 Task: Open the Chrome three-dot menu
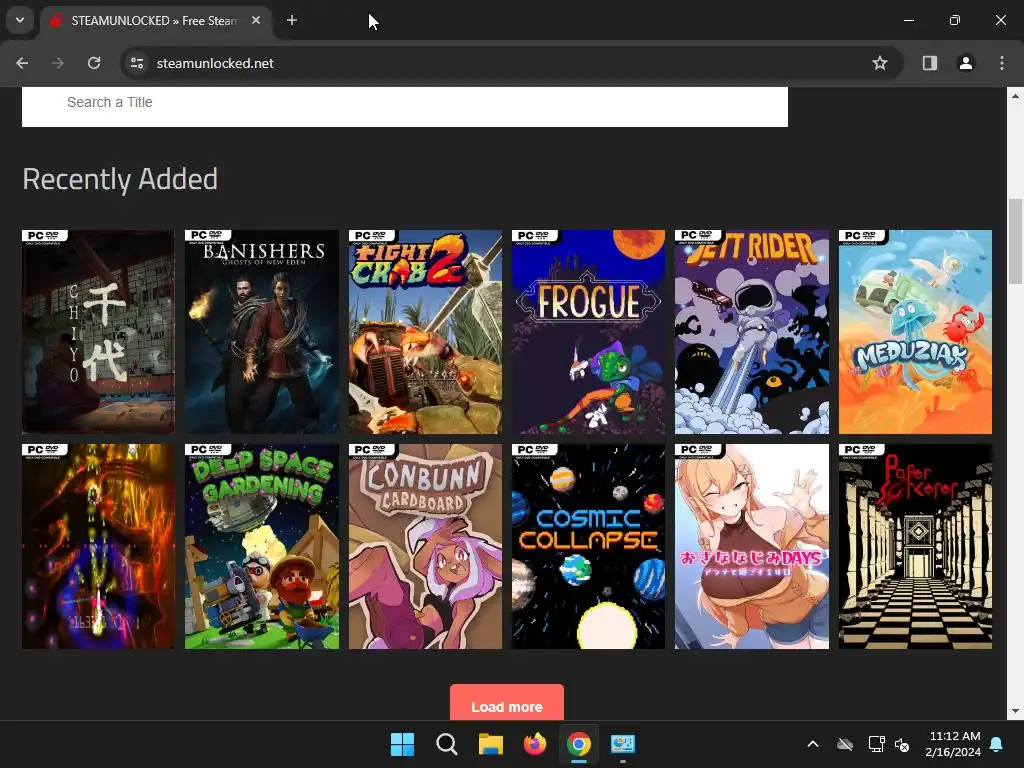pos(1002,63)
